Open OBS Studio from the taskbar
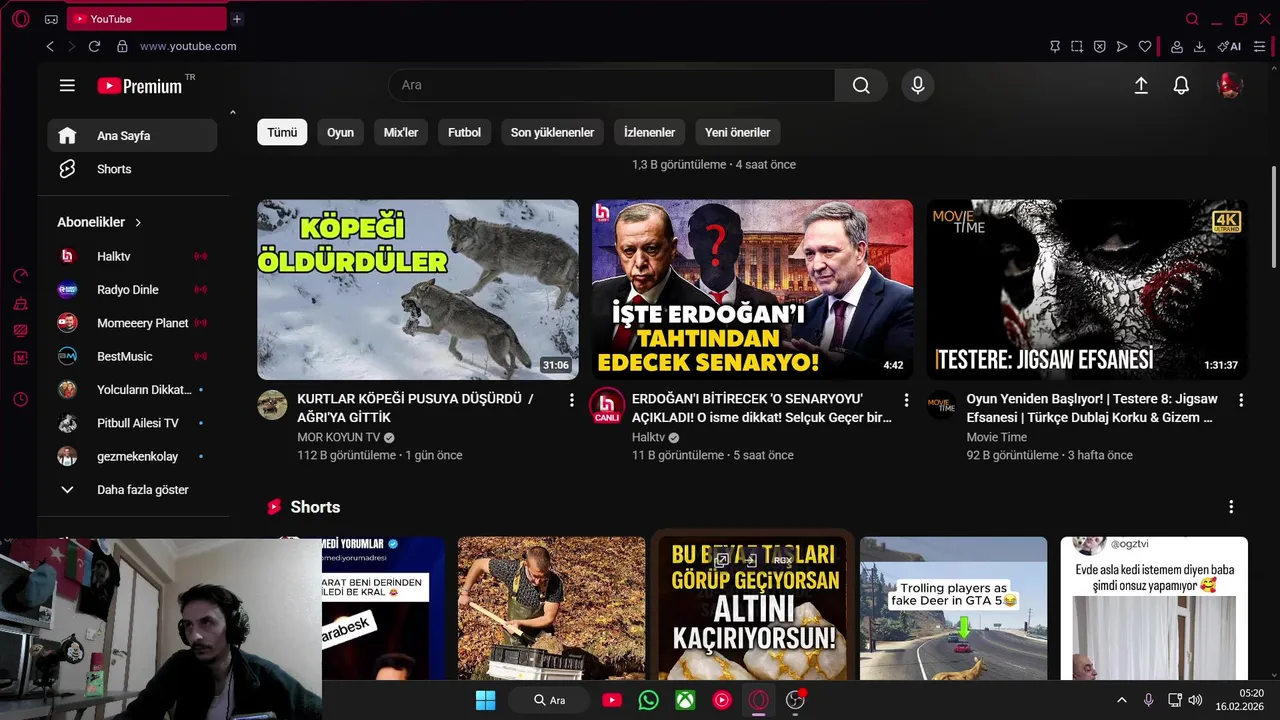 tap(796, 700)
